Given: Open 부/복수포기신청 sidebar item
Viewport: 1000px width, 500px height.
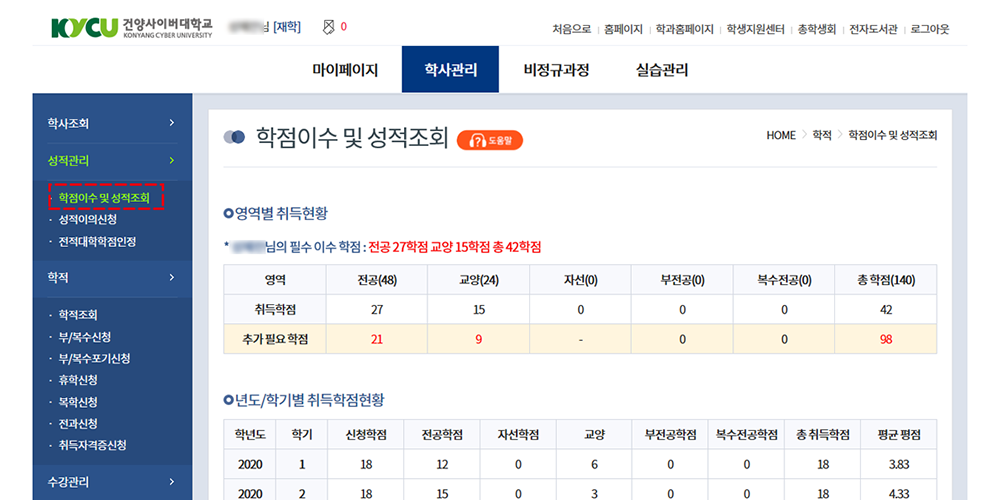Looking at the screenshot, I should tap(94, 358).
